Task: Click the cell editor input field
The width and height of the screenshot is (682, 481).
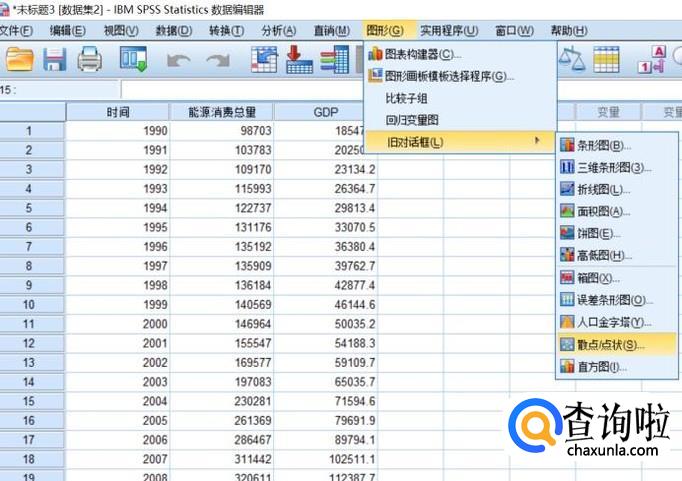Action: coord(243,90)
